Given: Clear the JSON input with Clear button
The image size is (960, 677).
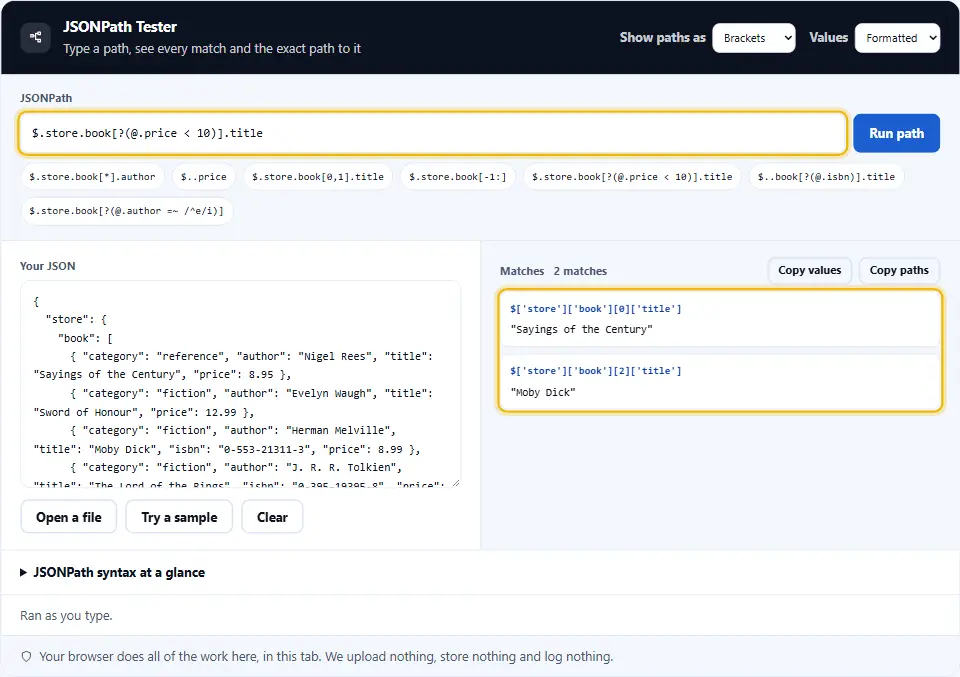Looking at the screenshot, I should click(x=272, y=517).
